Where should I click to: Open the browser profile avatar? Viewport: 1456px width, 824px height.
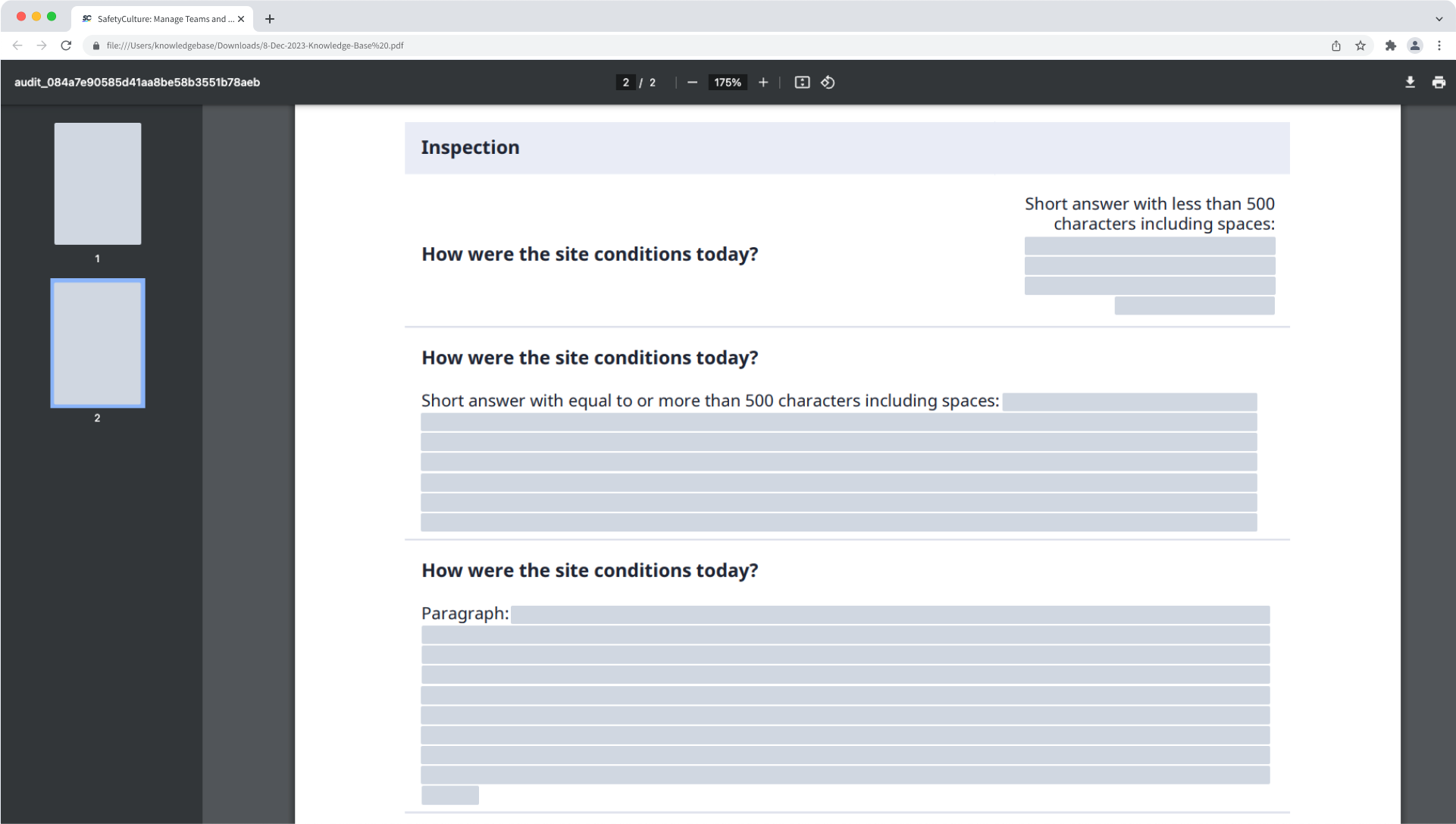1415,45
